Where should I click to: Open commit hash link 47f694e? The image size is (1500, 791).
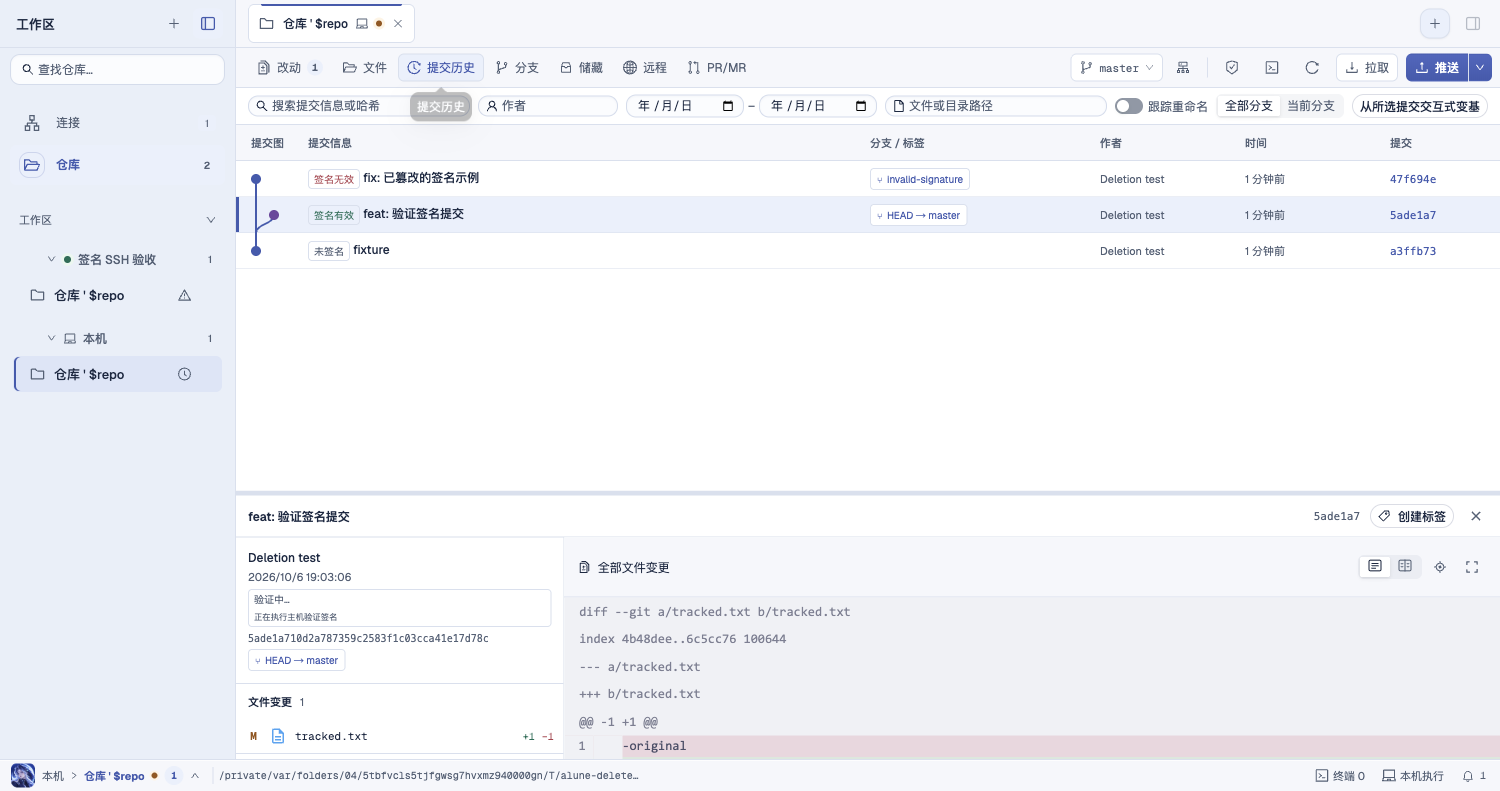pos(1413,179)
